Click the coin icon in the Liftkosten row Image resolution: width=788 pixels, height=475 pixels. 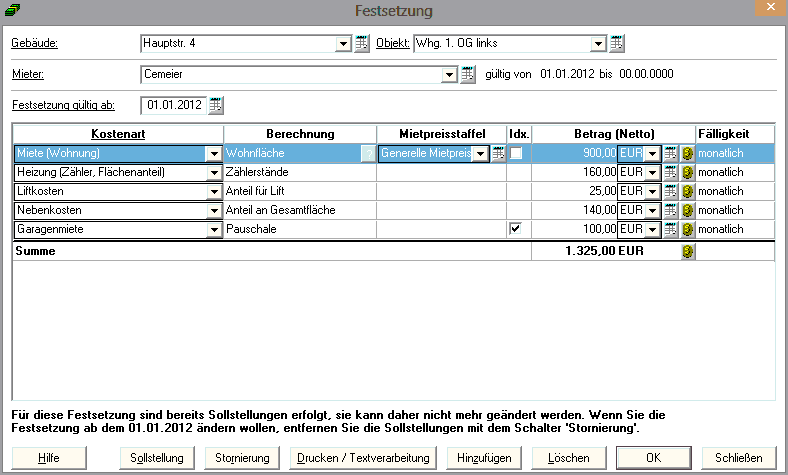point(687,191)
